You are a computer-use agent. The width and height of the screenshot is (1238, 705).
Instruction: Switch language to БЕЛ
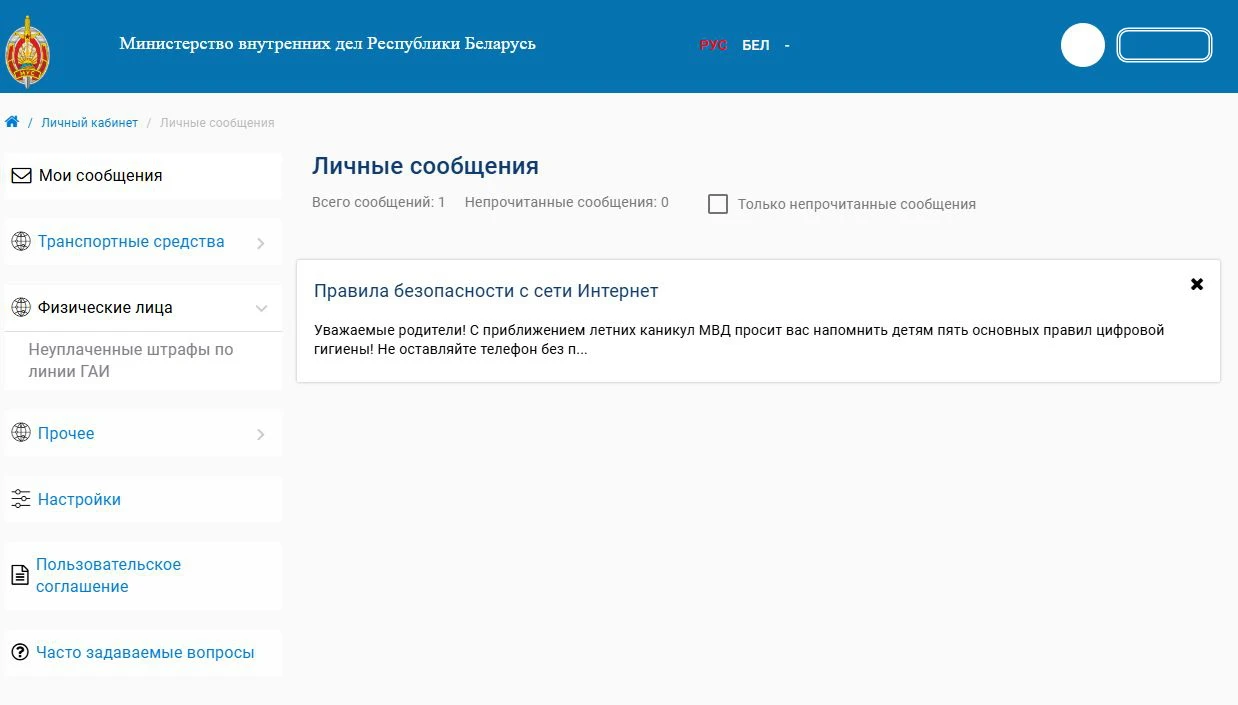[756, 45]
